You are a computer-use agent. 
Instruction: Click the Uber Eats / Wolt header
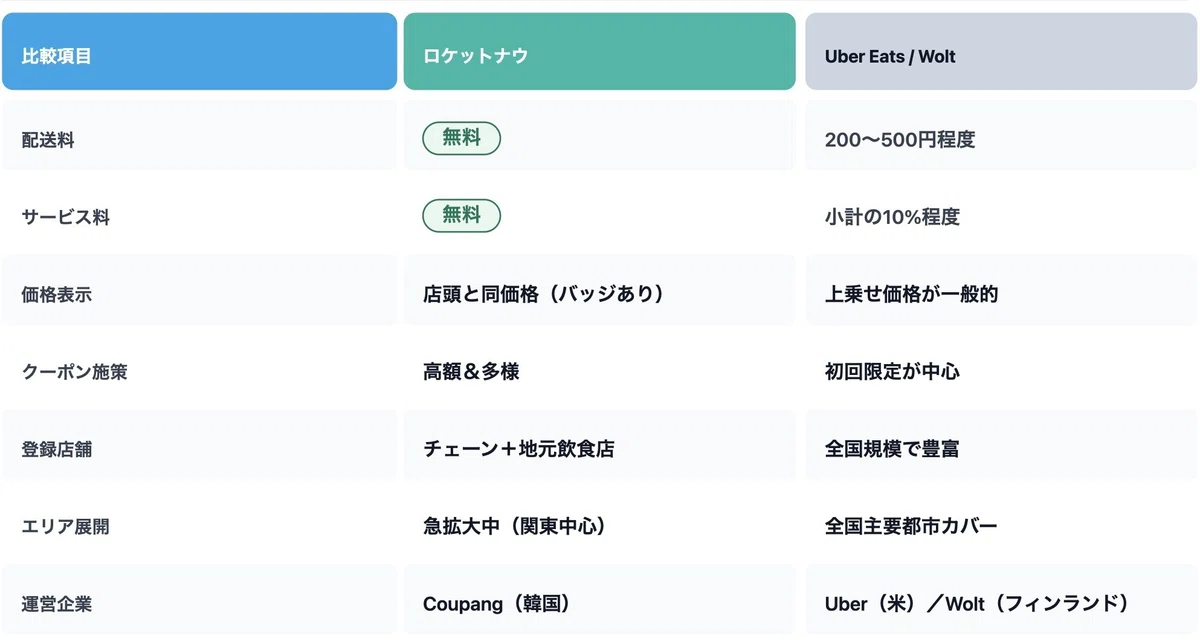1001,52
